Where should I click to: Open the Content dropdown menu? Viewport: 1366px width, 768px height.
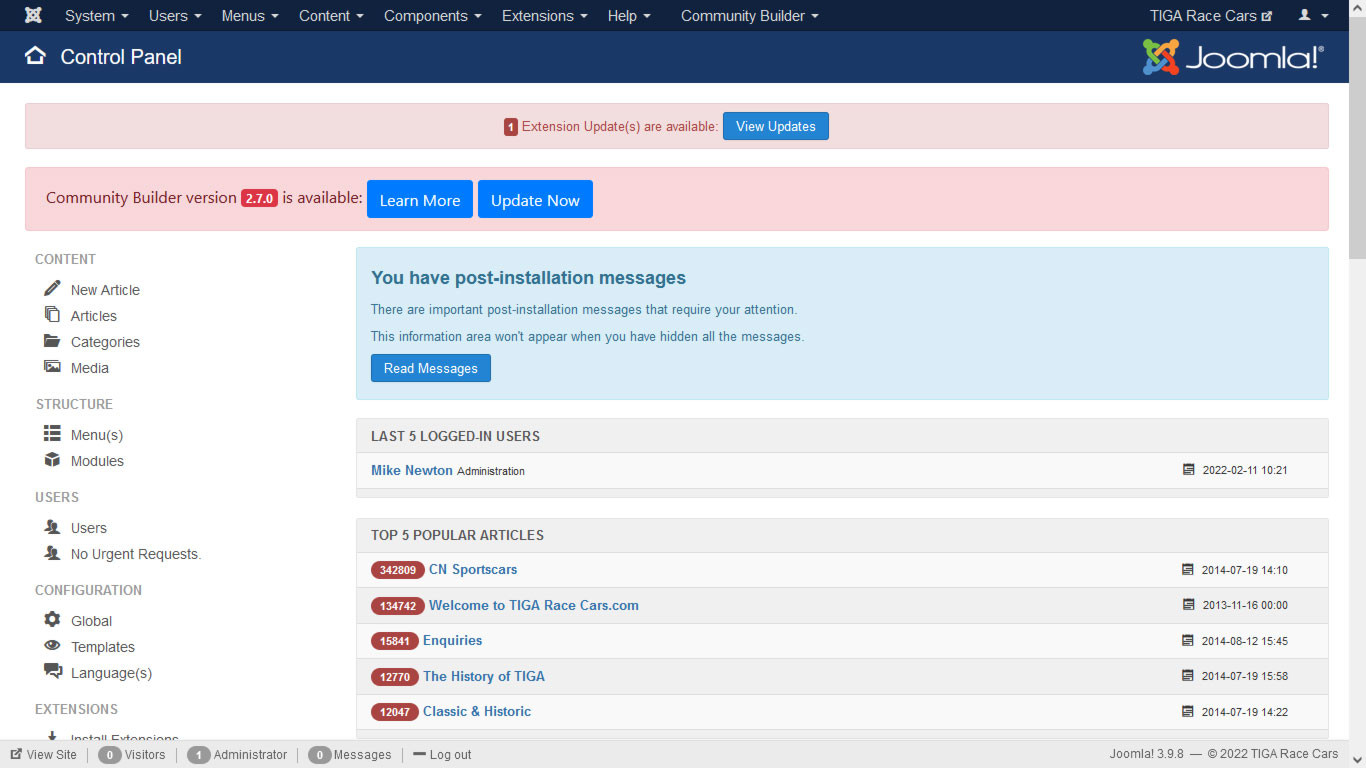pyautogui.click(x=331, y=16)
